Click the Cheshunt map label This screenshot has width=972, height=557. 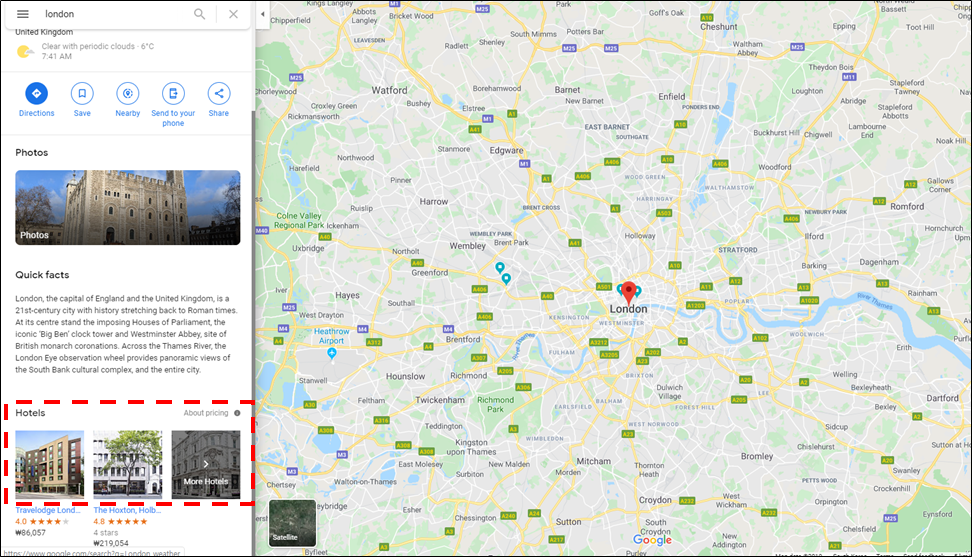[718, 27]
